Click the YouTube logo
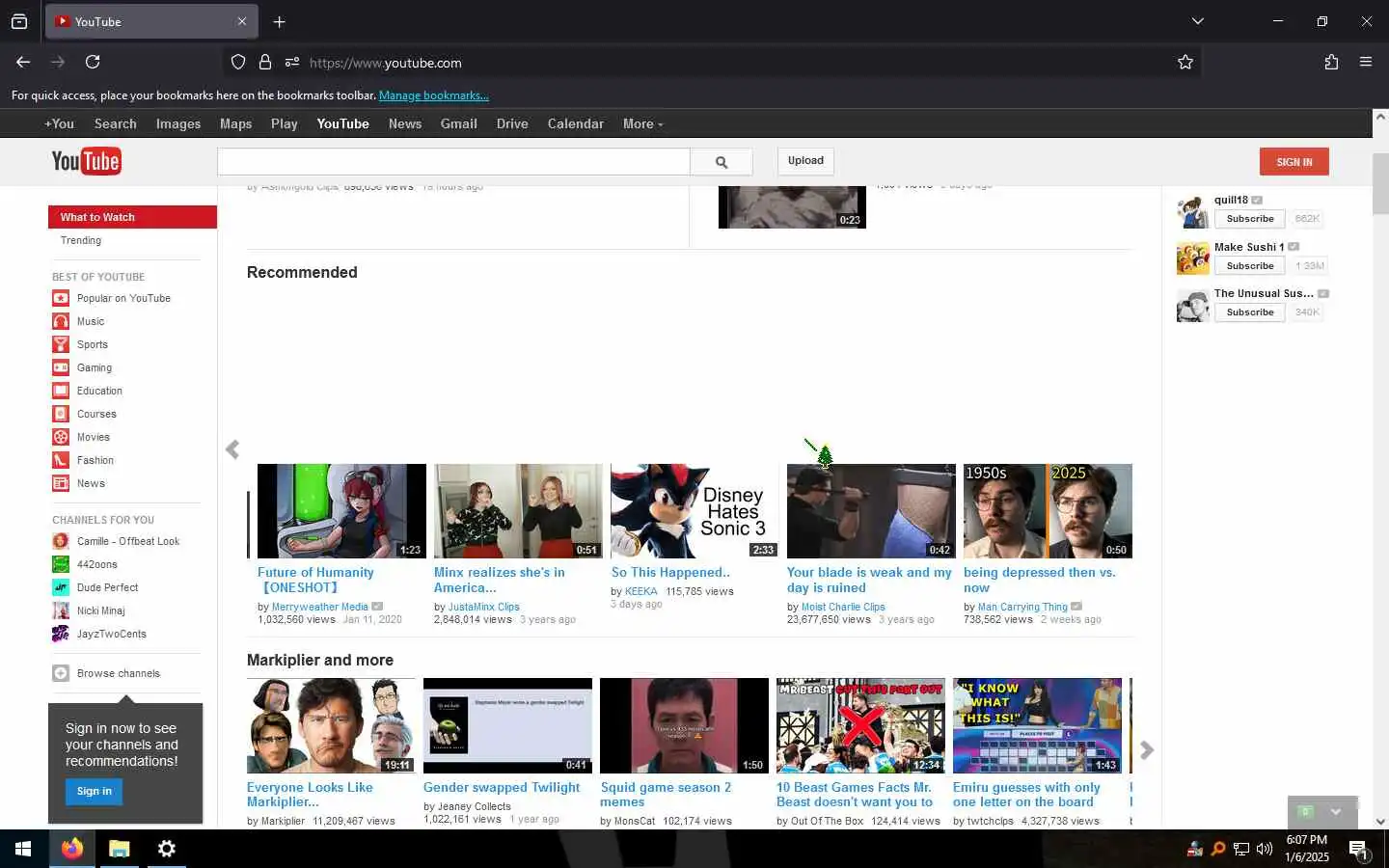The height and width of the screenshot is (868, 1389). [x=86, y=161]
